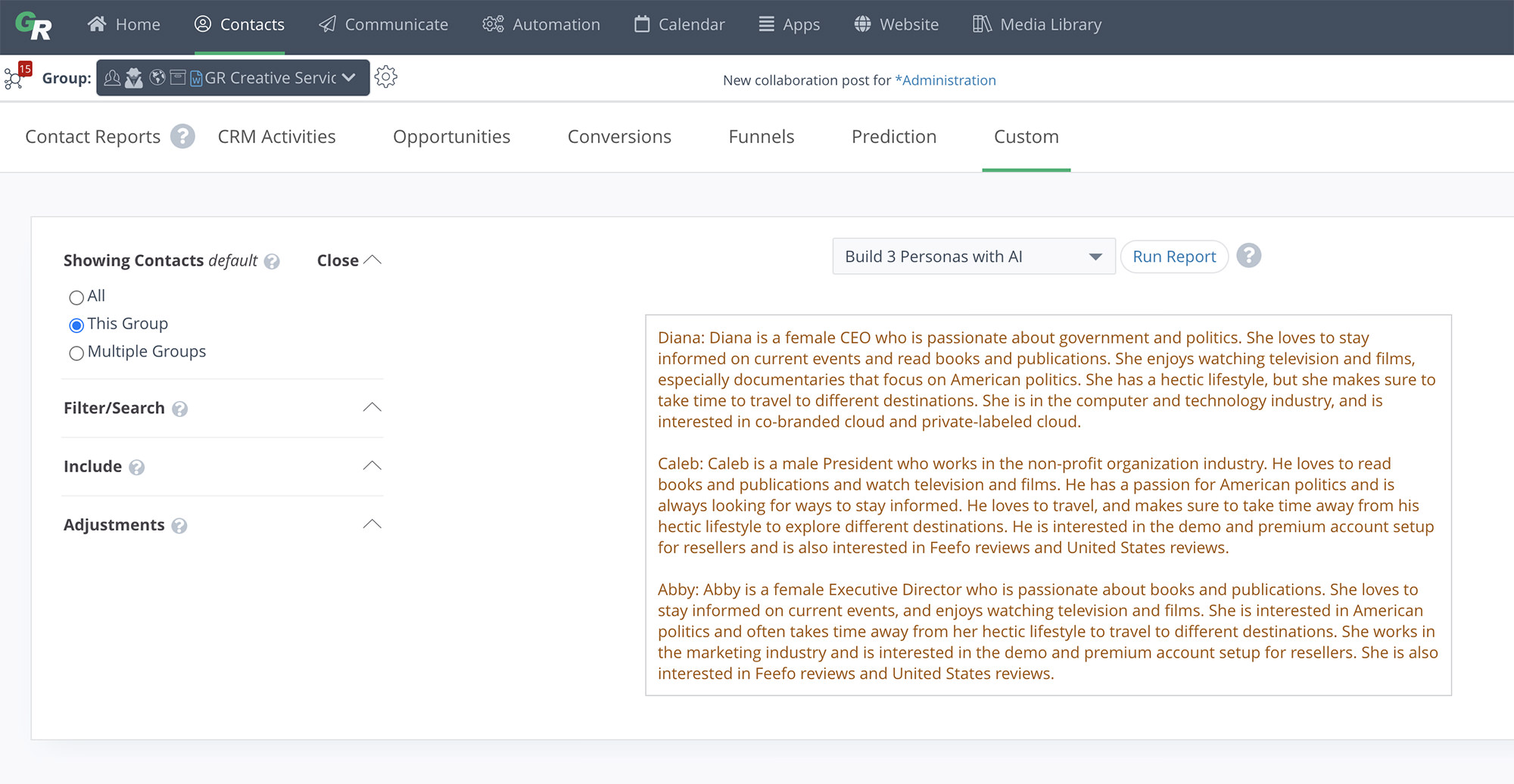Image resolution: width=1514 pixels, height=784 pixels.
Task: Select the This Group radio button
Action: point(76,325)
